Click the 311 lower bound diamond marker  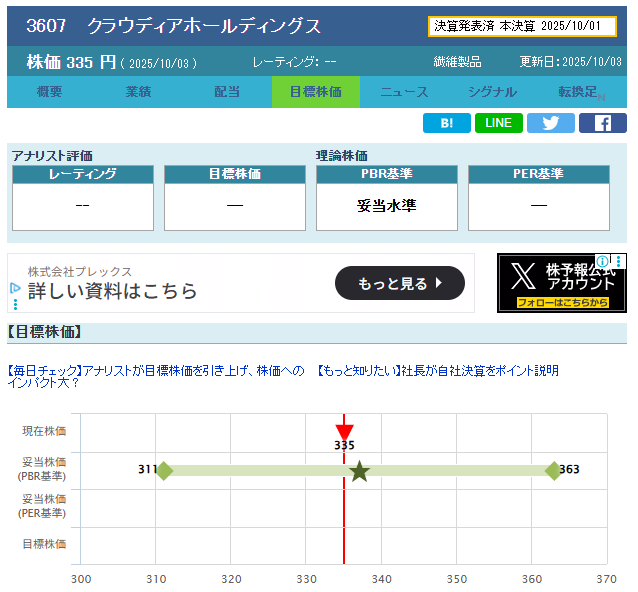pyautogui.click(x=165, y=471)
